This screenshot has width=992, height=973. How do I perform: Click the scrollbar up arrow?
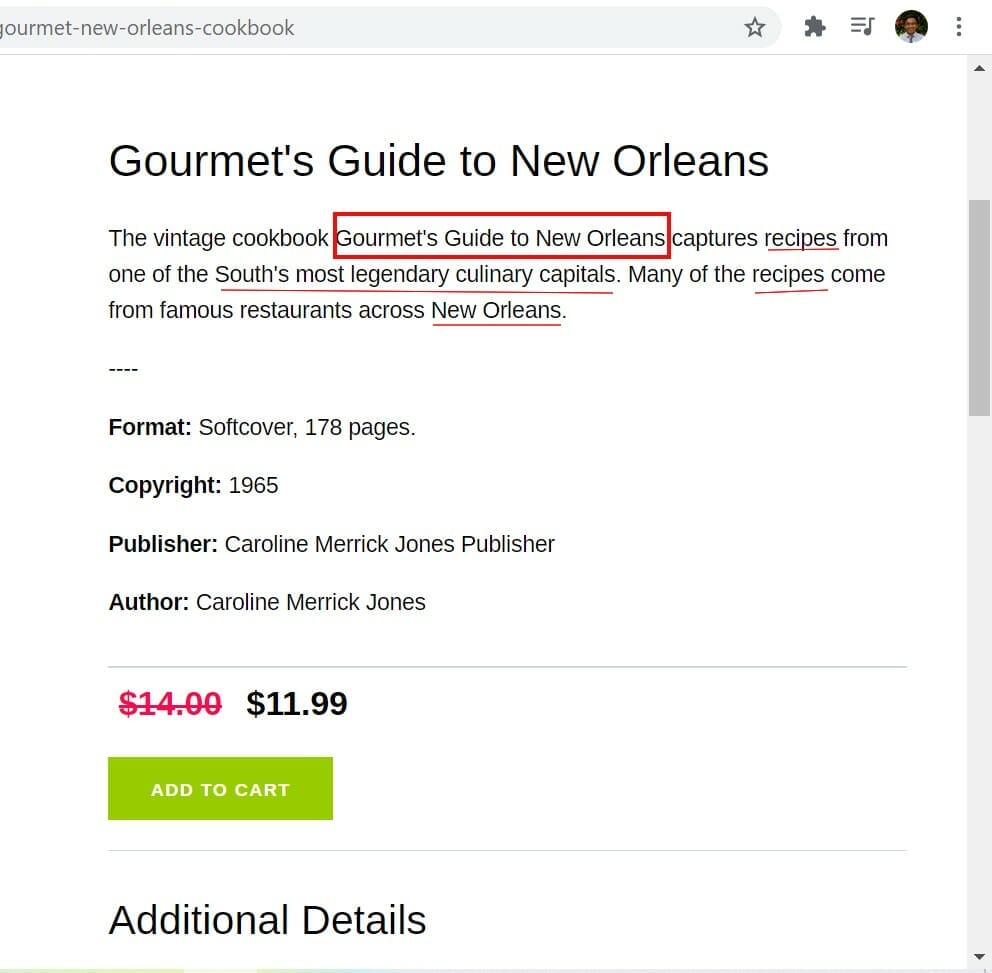click(x=978, y=68)
